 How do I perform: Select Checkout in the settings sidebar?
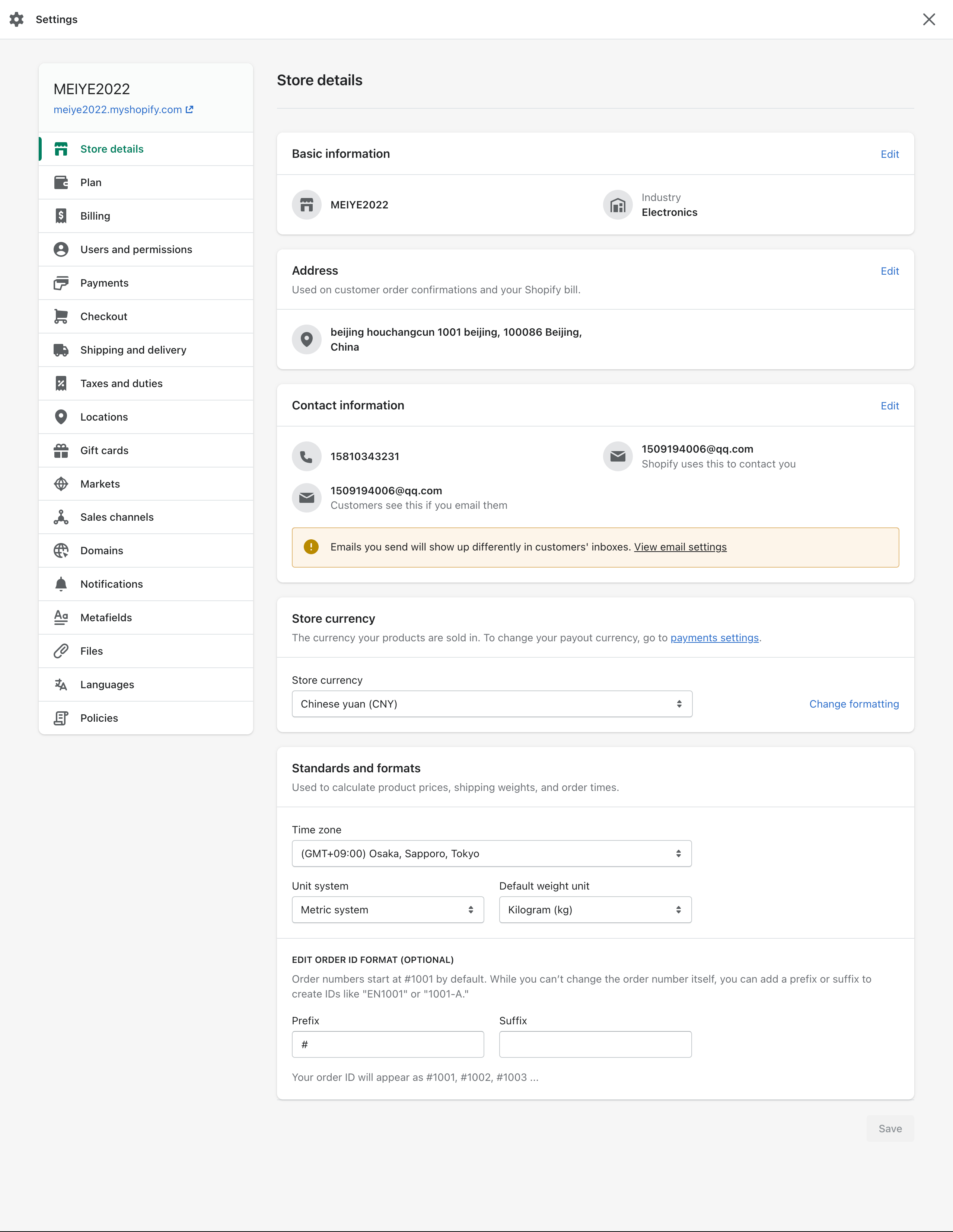click(146, 316)
